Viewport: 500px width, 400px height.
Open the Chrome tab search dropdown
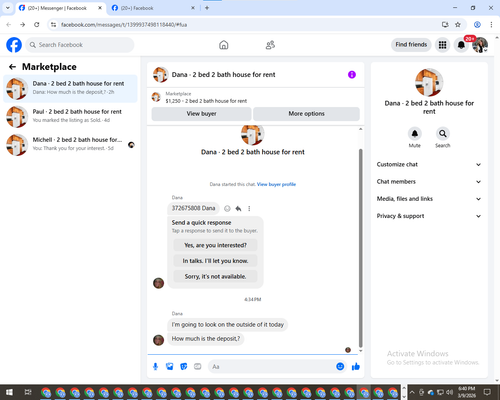(x=8, y=8)
